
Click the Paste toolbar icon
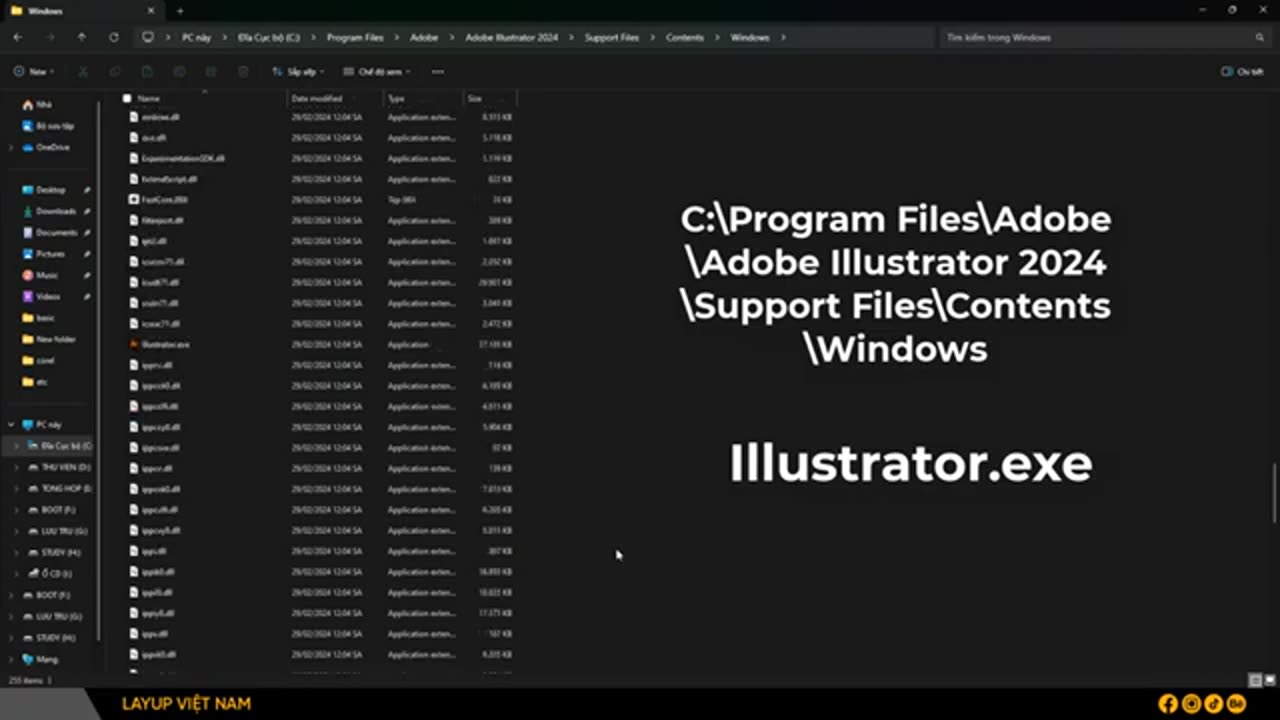coord(147,72)
